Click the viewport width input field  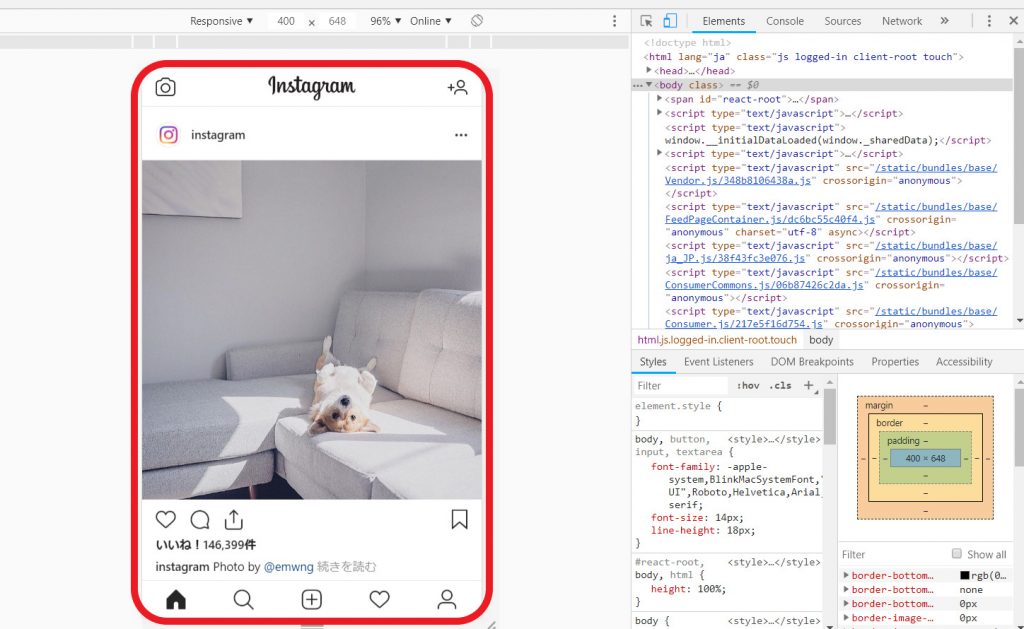pyautogui.click(x=286, y=21)
